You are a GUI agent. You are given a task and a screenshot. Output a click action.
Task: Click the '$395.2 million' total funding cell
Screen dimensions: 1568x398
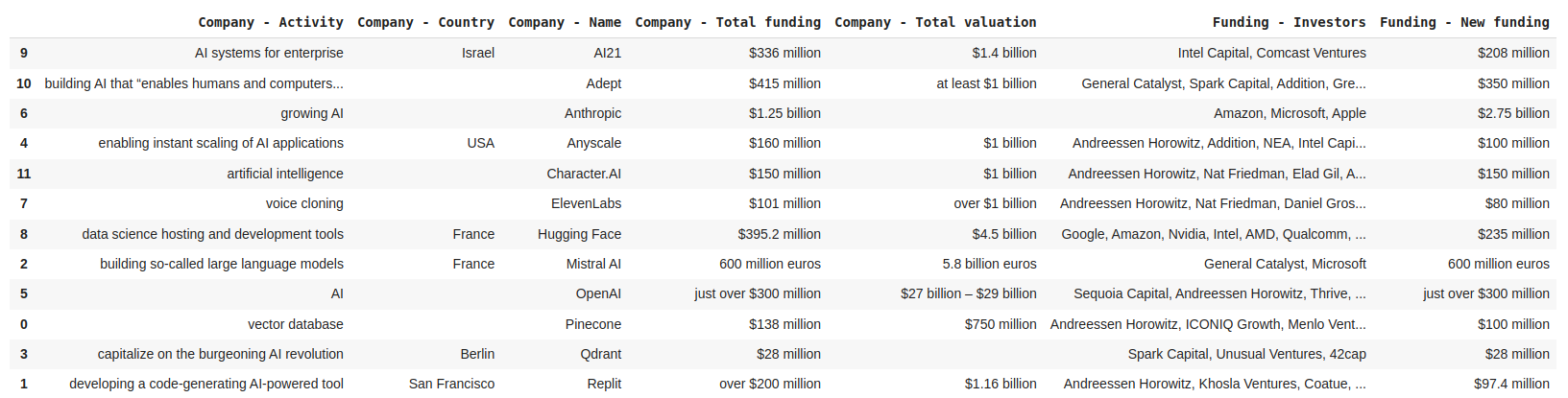tap(779, 234)
